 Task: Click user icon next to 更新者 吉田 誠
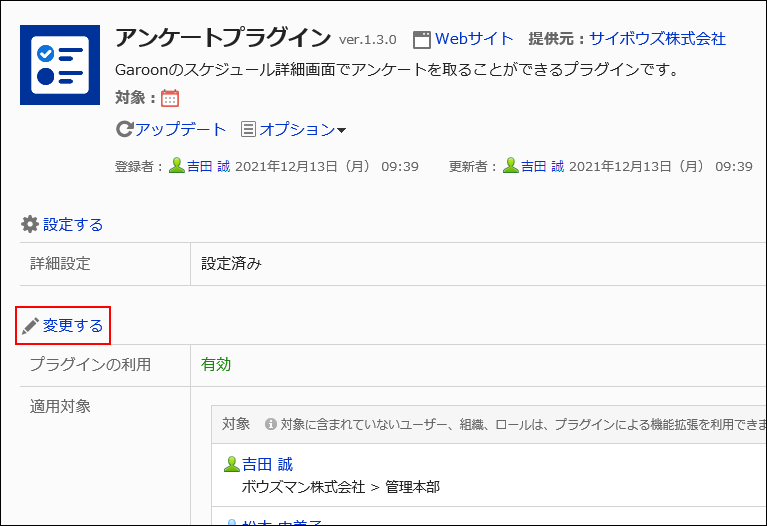click(x=511, y=165)
